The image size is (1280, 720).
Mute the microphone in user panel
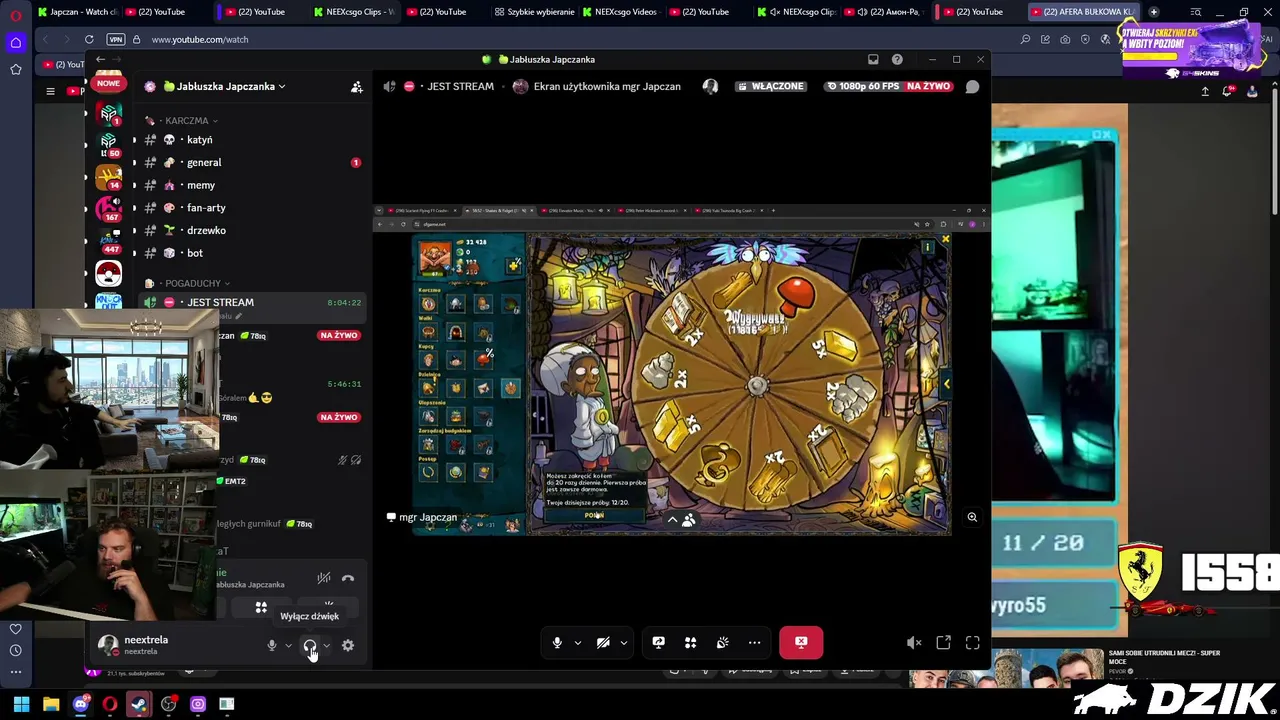271,646
